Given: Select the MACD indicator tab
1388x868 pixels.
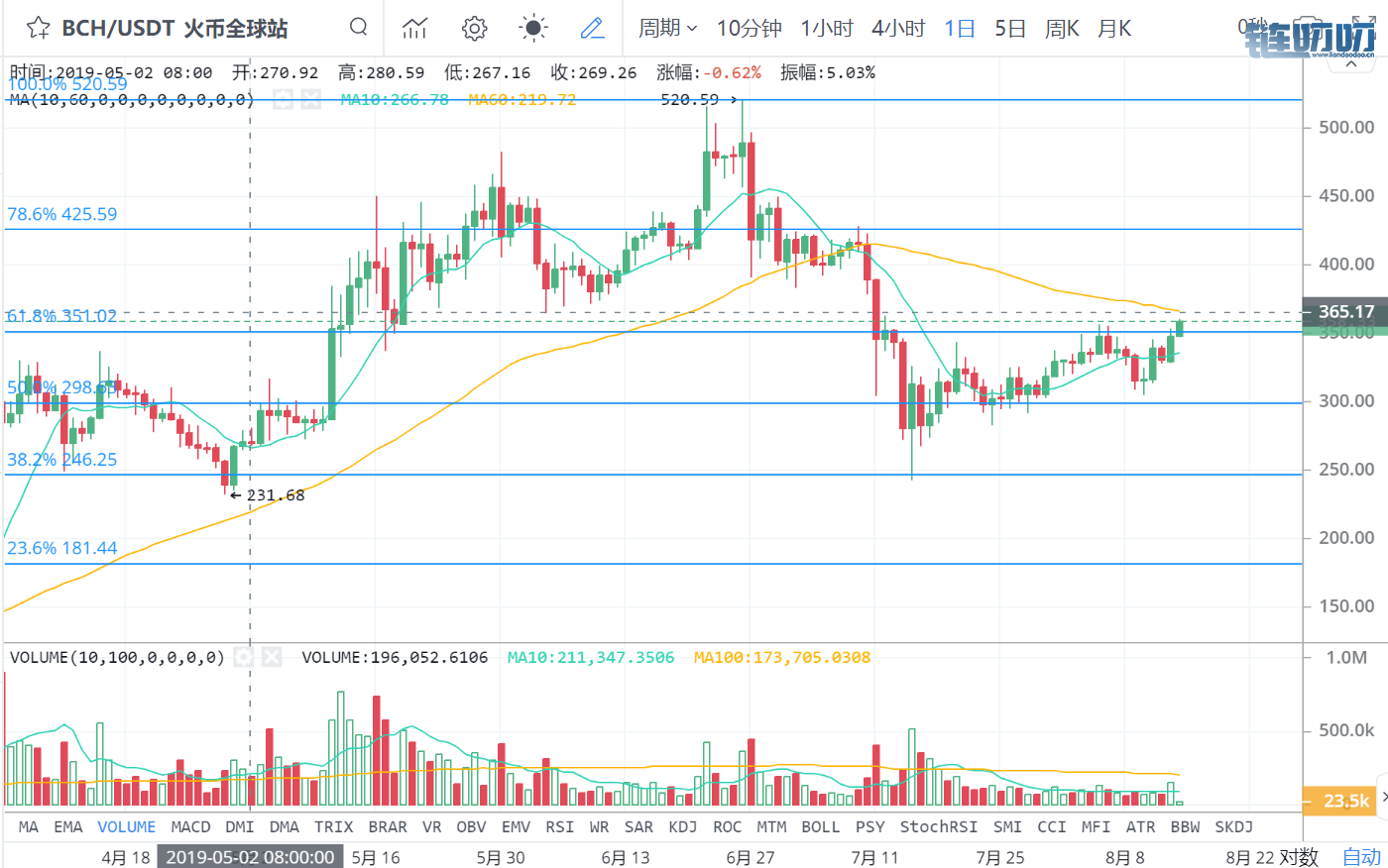Looking at the screenshot, I should (190, 826).
